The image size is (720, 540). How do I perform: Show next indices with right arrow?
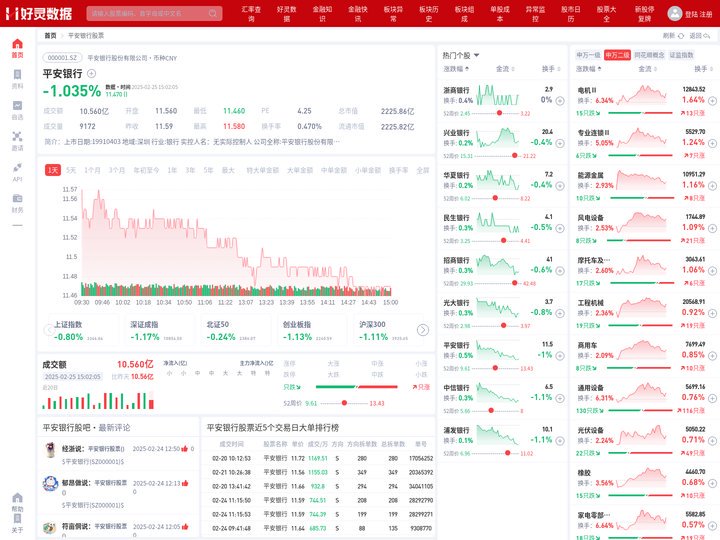[x=423, y=330]
